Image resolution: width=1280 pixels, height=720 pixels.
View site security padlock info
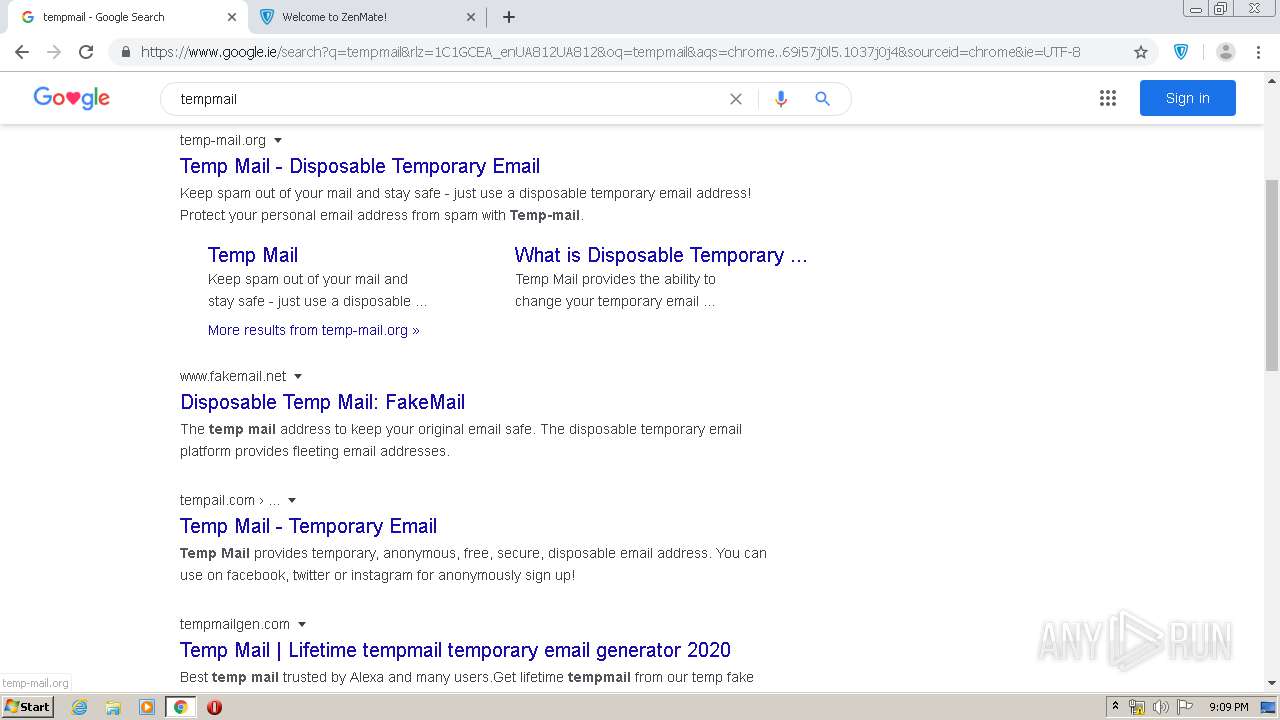pos(125,52)
